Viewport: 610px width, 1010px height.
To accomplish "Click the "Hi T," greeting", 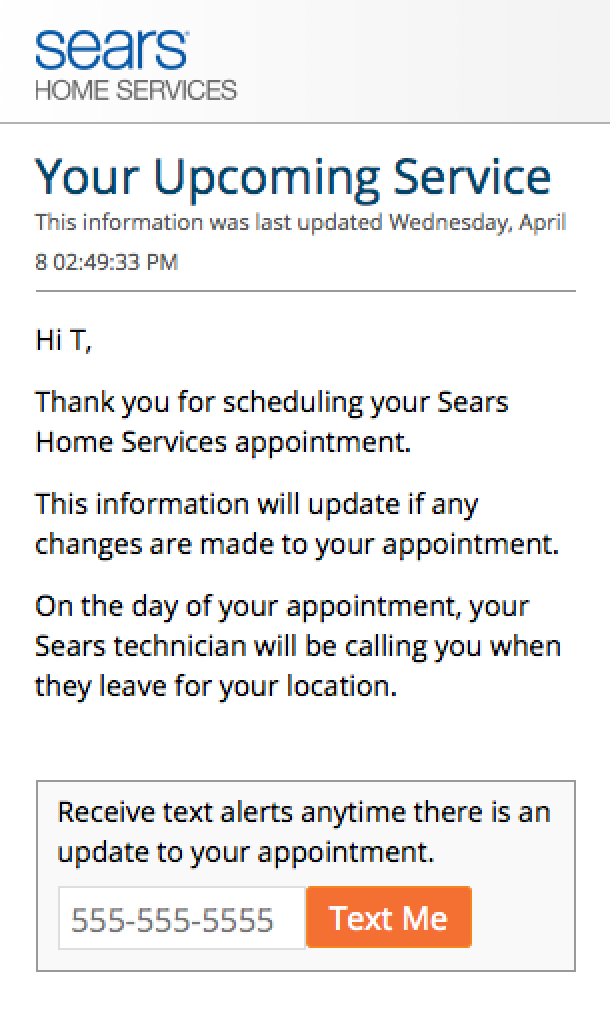I will [63, 341].
